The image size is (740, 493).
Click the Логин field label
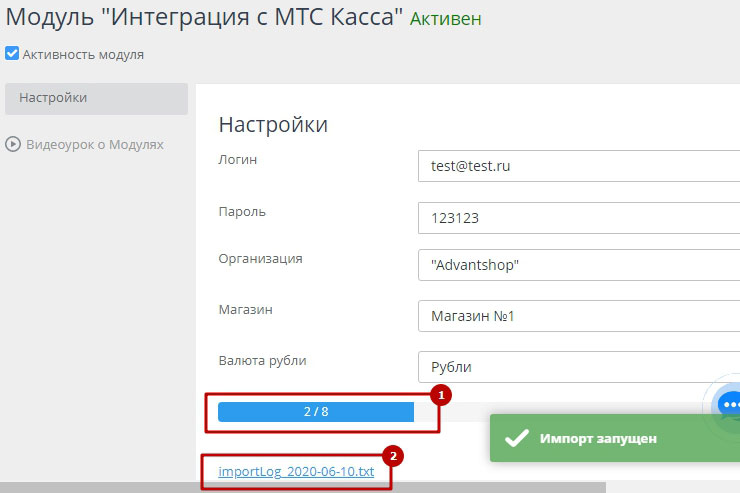[237, 160]
